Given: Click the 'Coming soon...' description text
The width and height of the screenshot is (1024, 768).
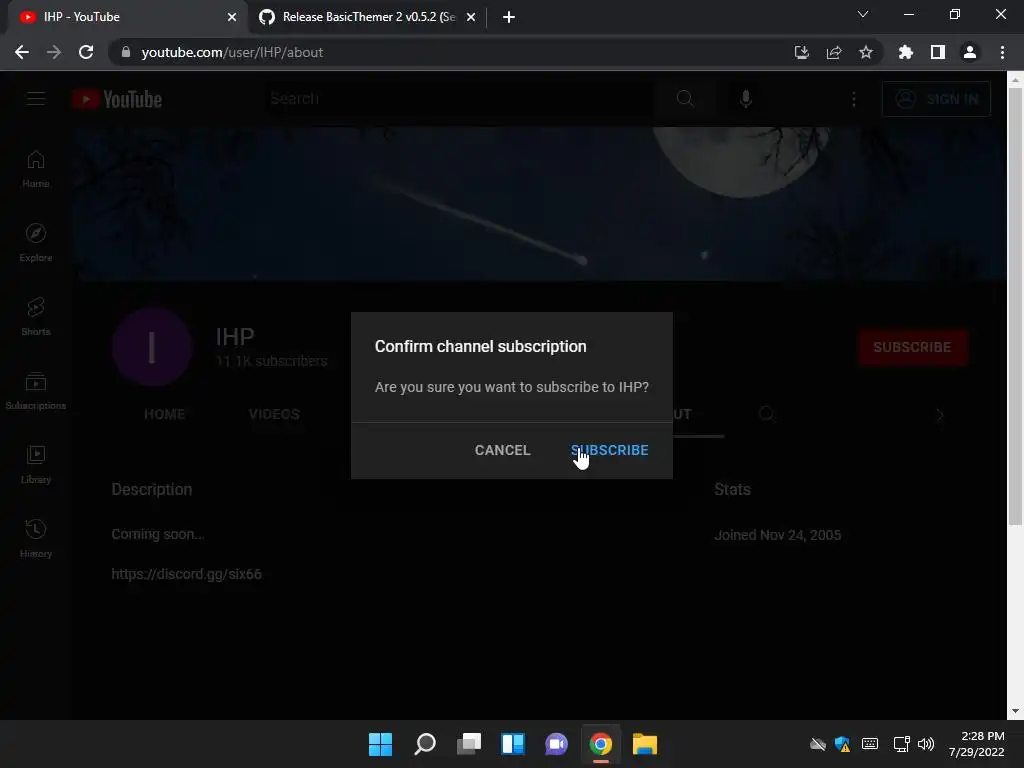Looking at the screenshot, I should (158, 534).
